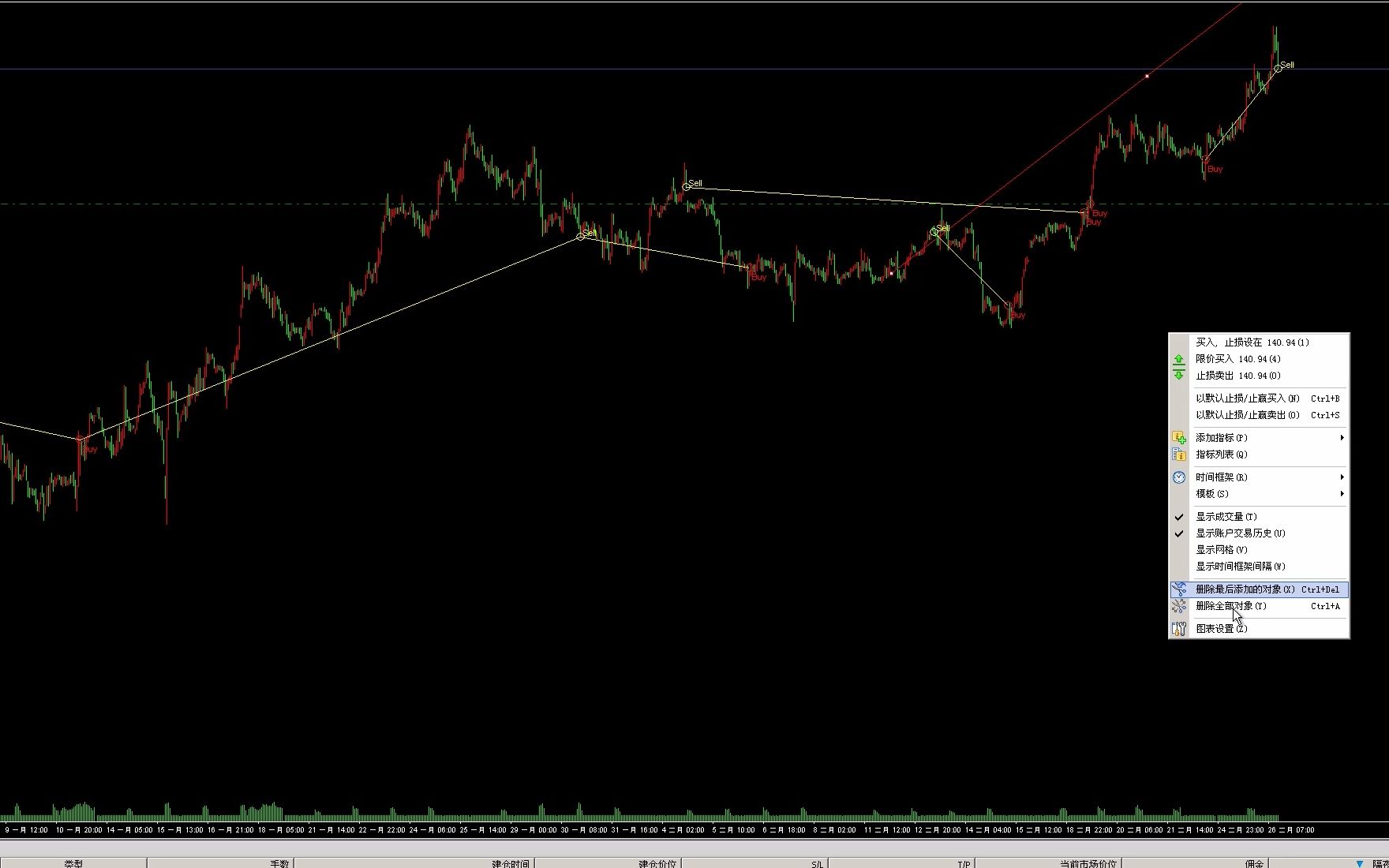Choose 止损卖出 140.94 menu entry

point(1260,376)
